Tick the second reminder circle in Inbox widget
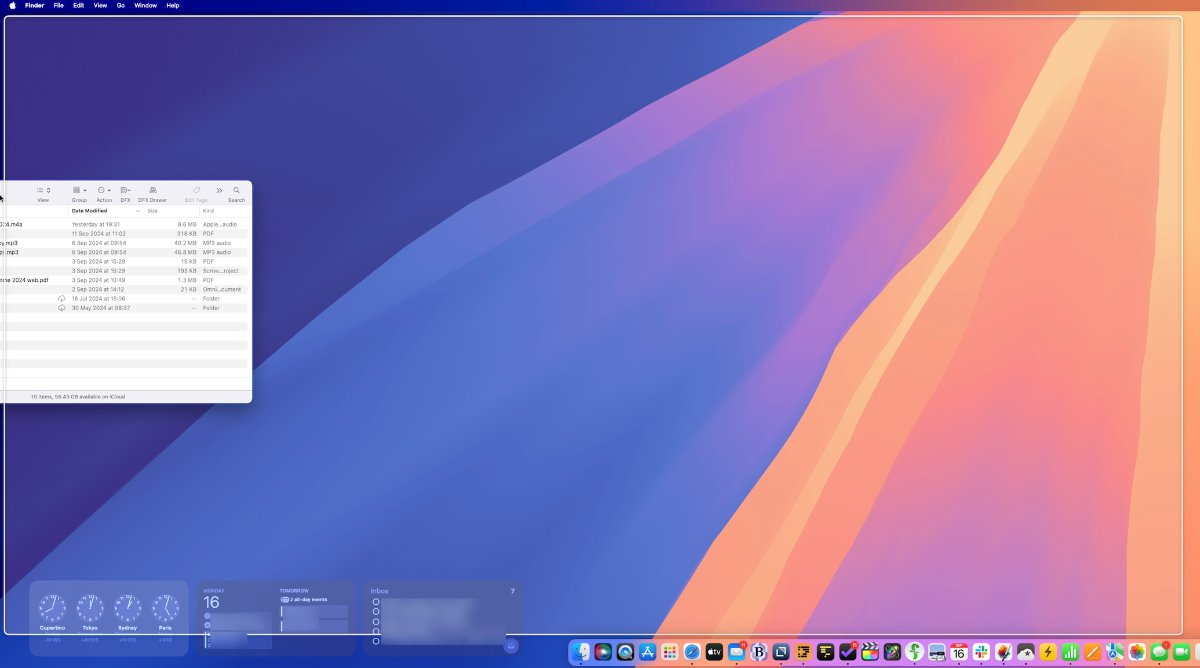 coord(376,611)
